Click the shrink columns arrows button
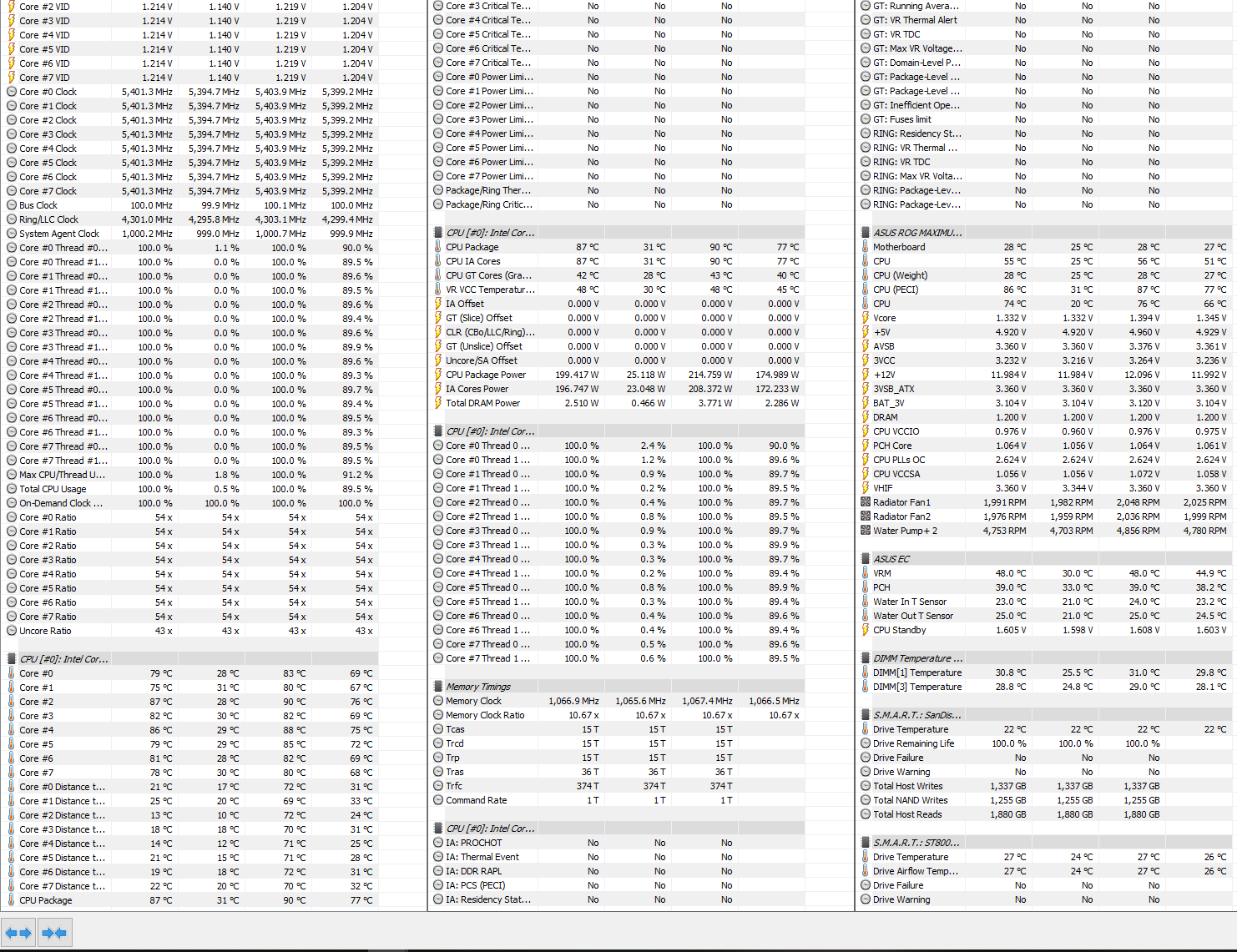Image resolution: width=1237 pixels, height=952 pixels. (x=54, y=933)
